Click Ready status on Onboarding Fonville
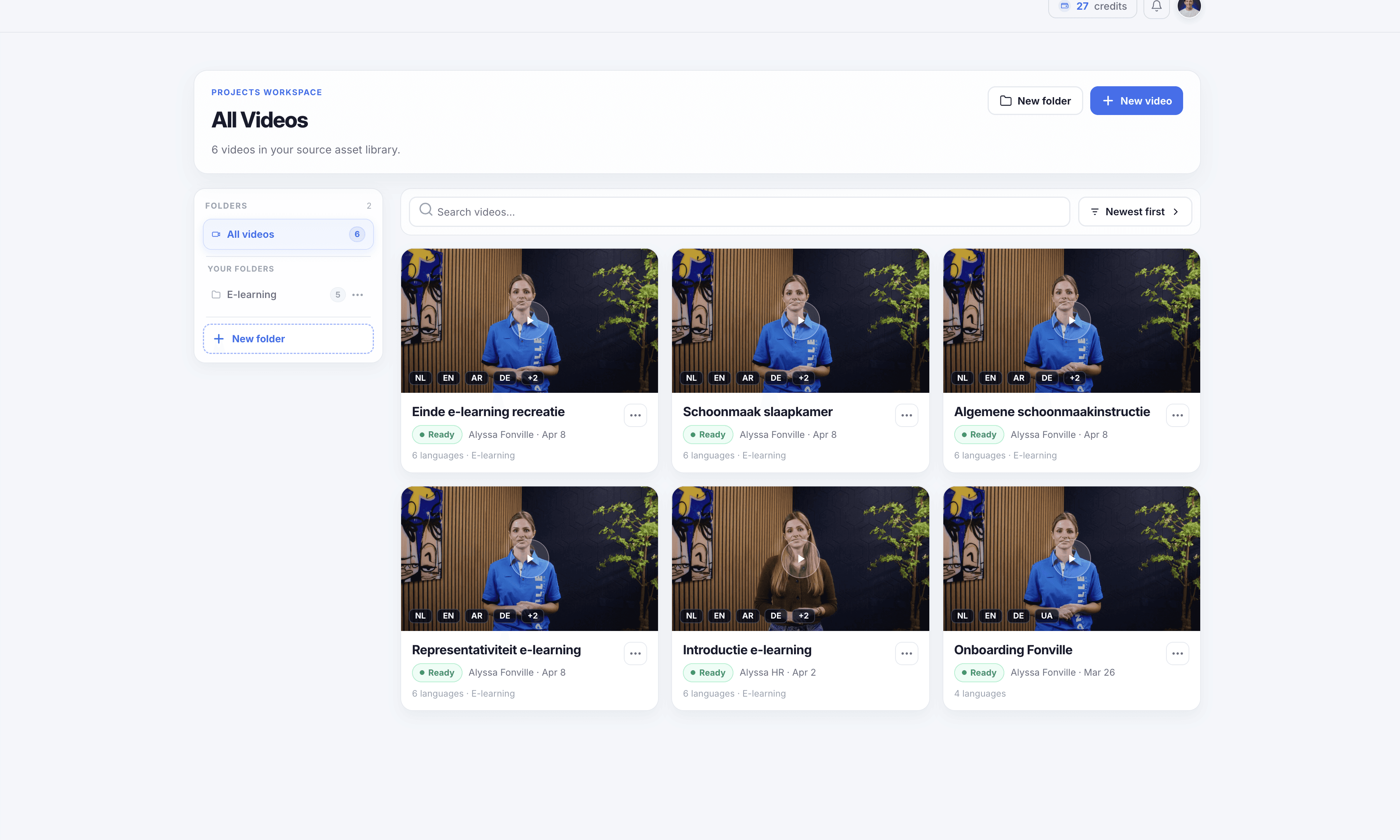This screenshot has width=1400, height=840. 979,673
